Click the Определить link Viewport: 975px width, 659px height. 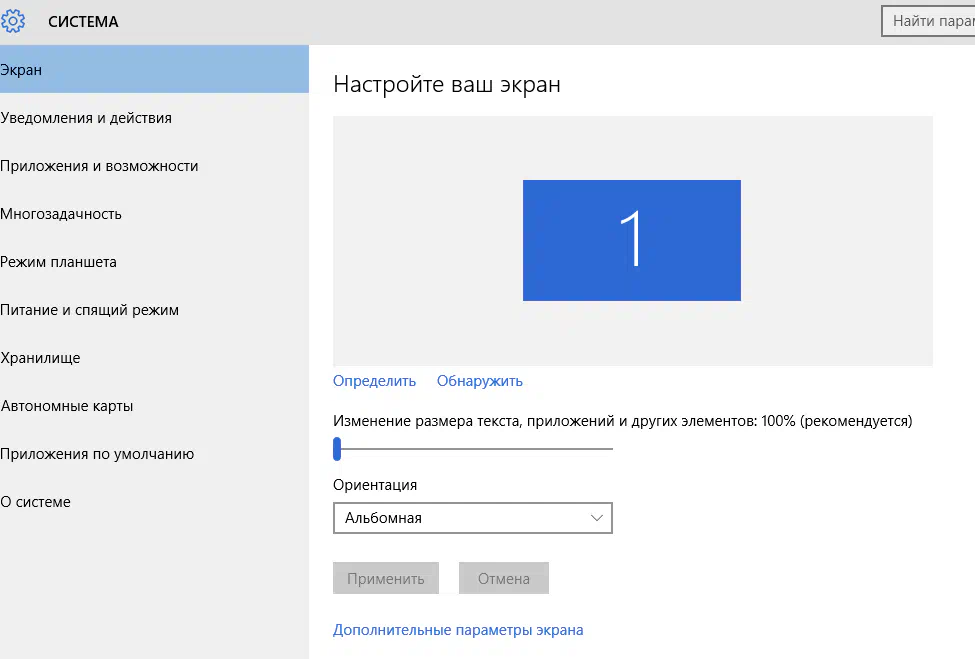374,381
